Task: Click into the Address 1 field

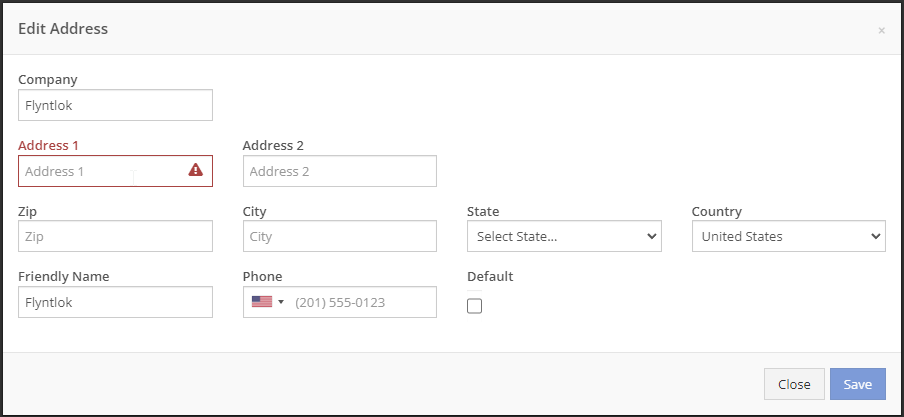Action: (115, 171)
